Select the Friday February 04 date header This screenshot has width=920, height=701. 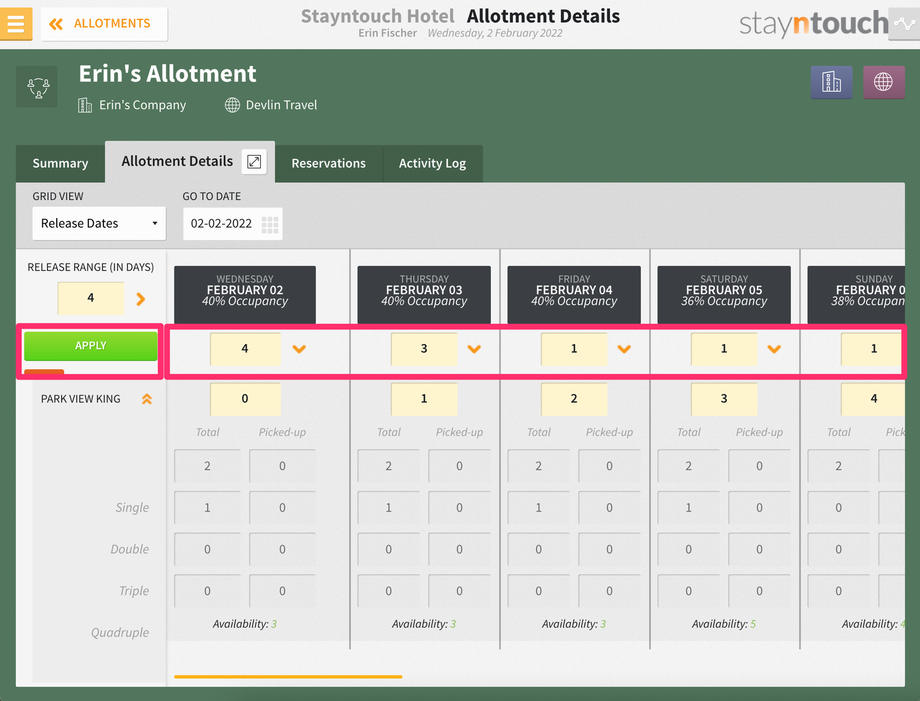(574, 294)
